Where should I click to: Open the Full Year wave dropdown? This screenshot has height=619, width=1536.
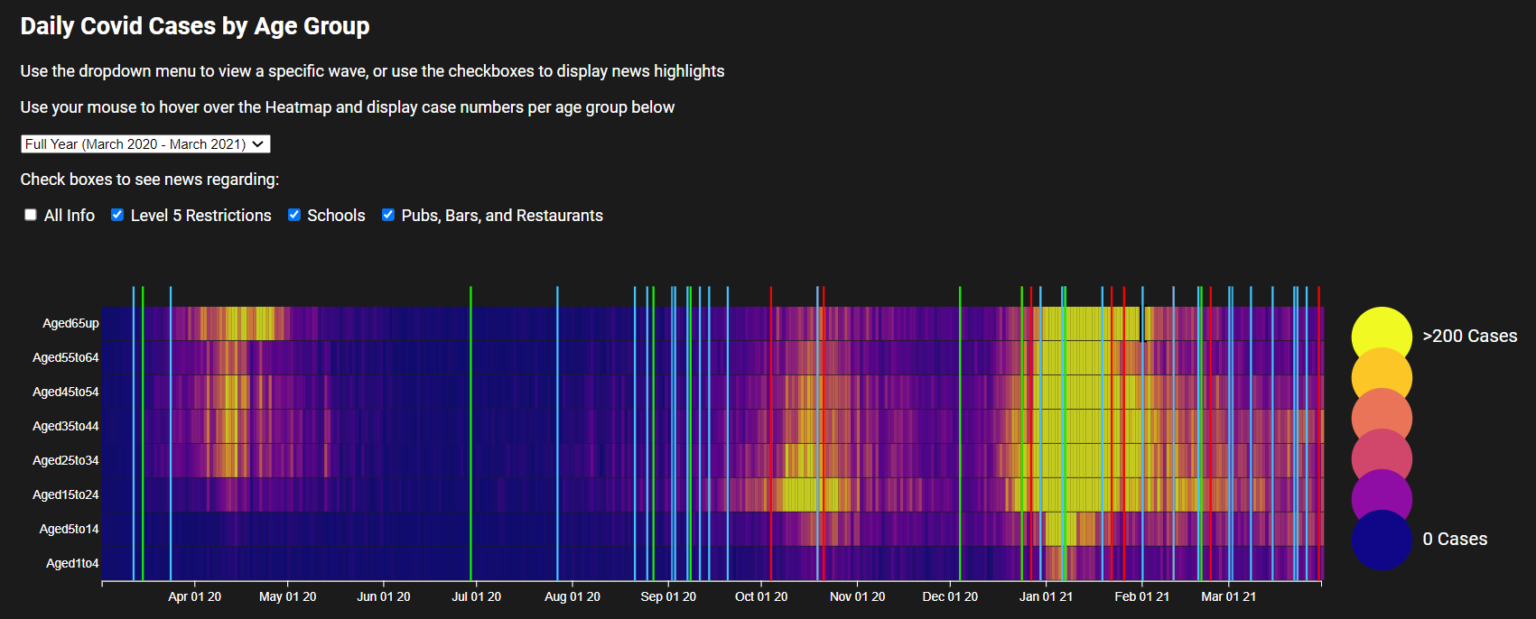pos(145,144)
